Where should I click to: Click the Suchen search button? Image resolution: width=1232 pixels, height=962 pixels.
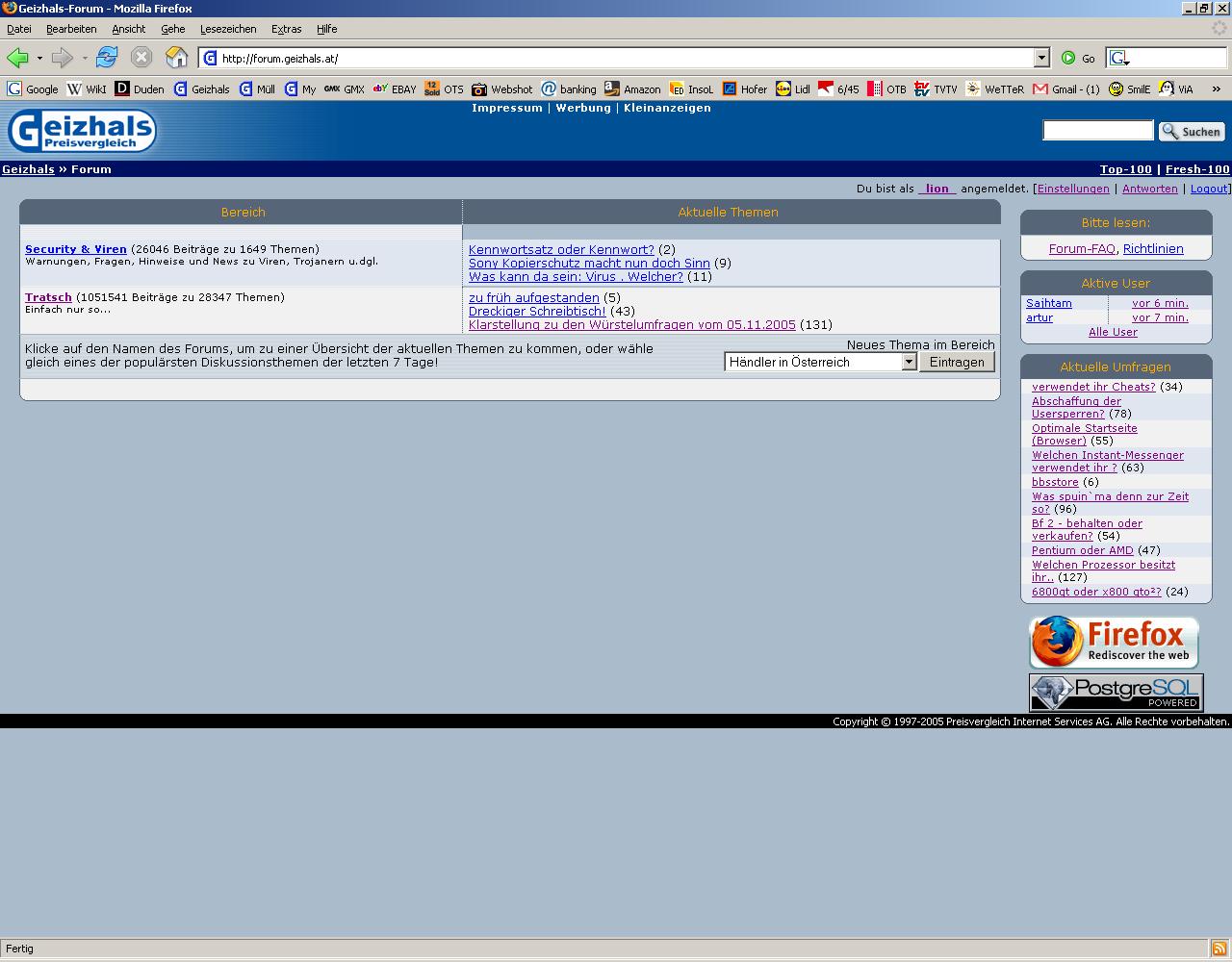click(x=1192, y=131)
